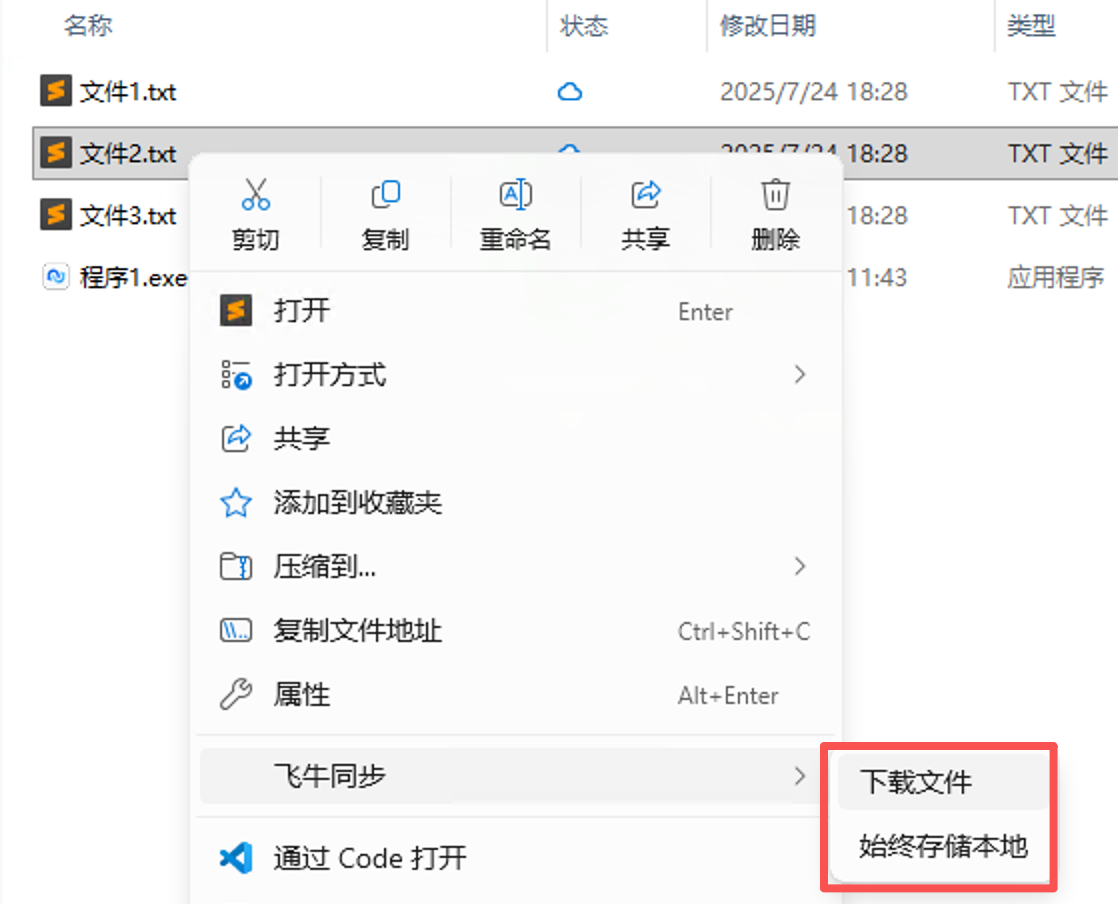Click the Rename (重命名) icon
Viewport: 1118px width, 904px height.
tap(516, 195)
